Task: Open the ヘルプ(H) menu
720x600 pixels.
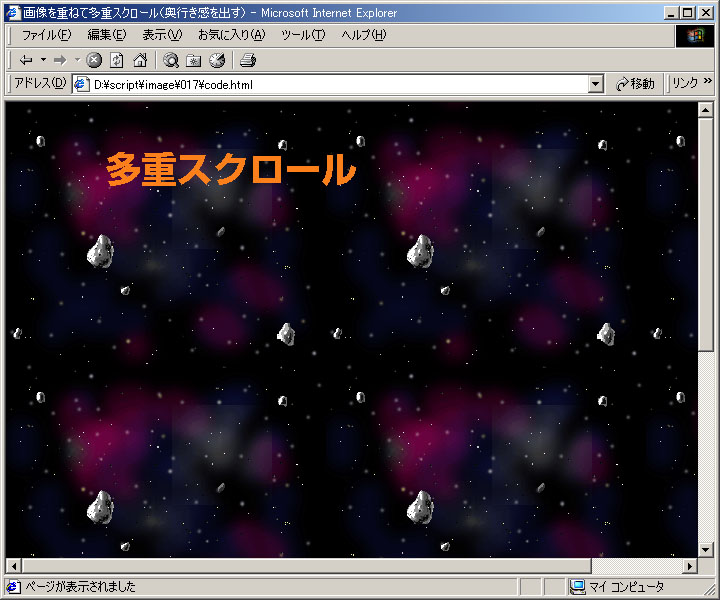Action: pyautogui.click(x=364, y=35)
